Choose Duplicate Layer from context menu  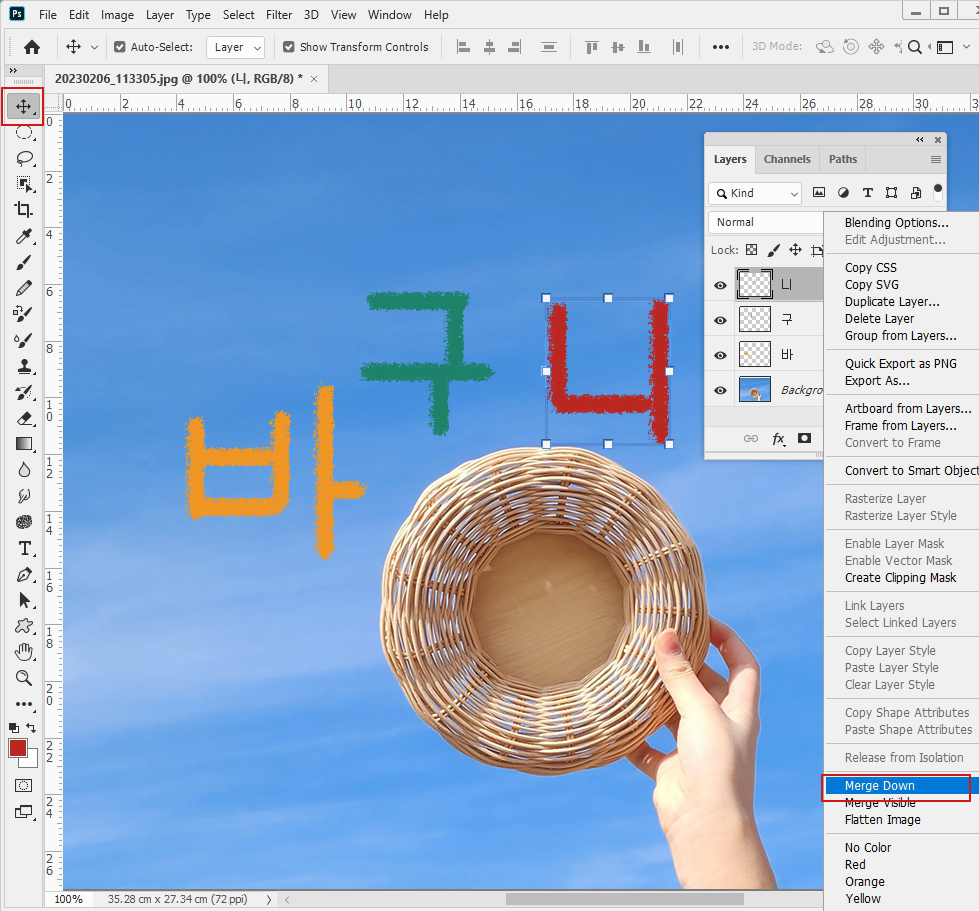click(x=902, y=302)
